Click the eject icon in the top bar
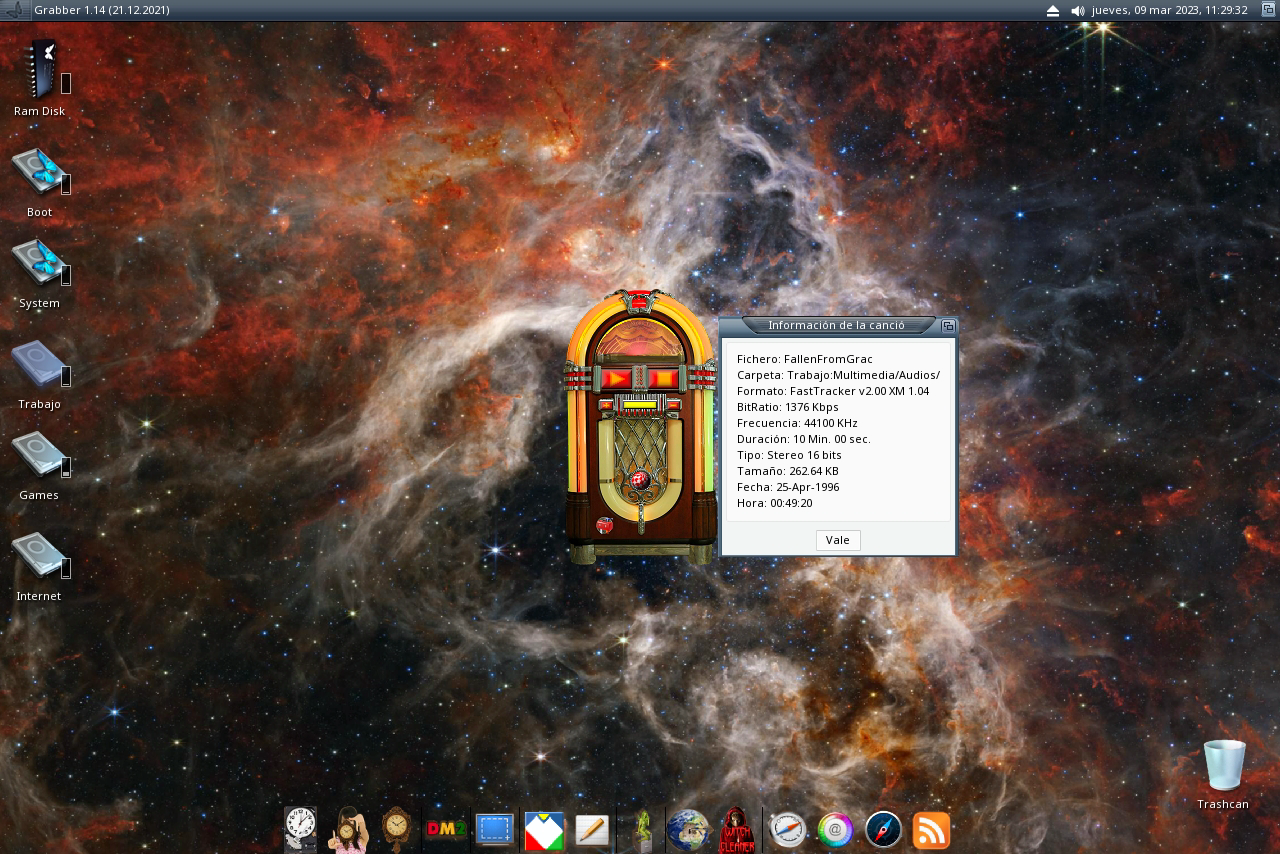 [x=1052, y=10]
